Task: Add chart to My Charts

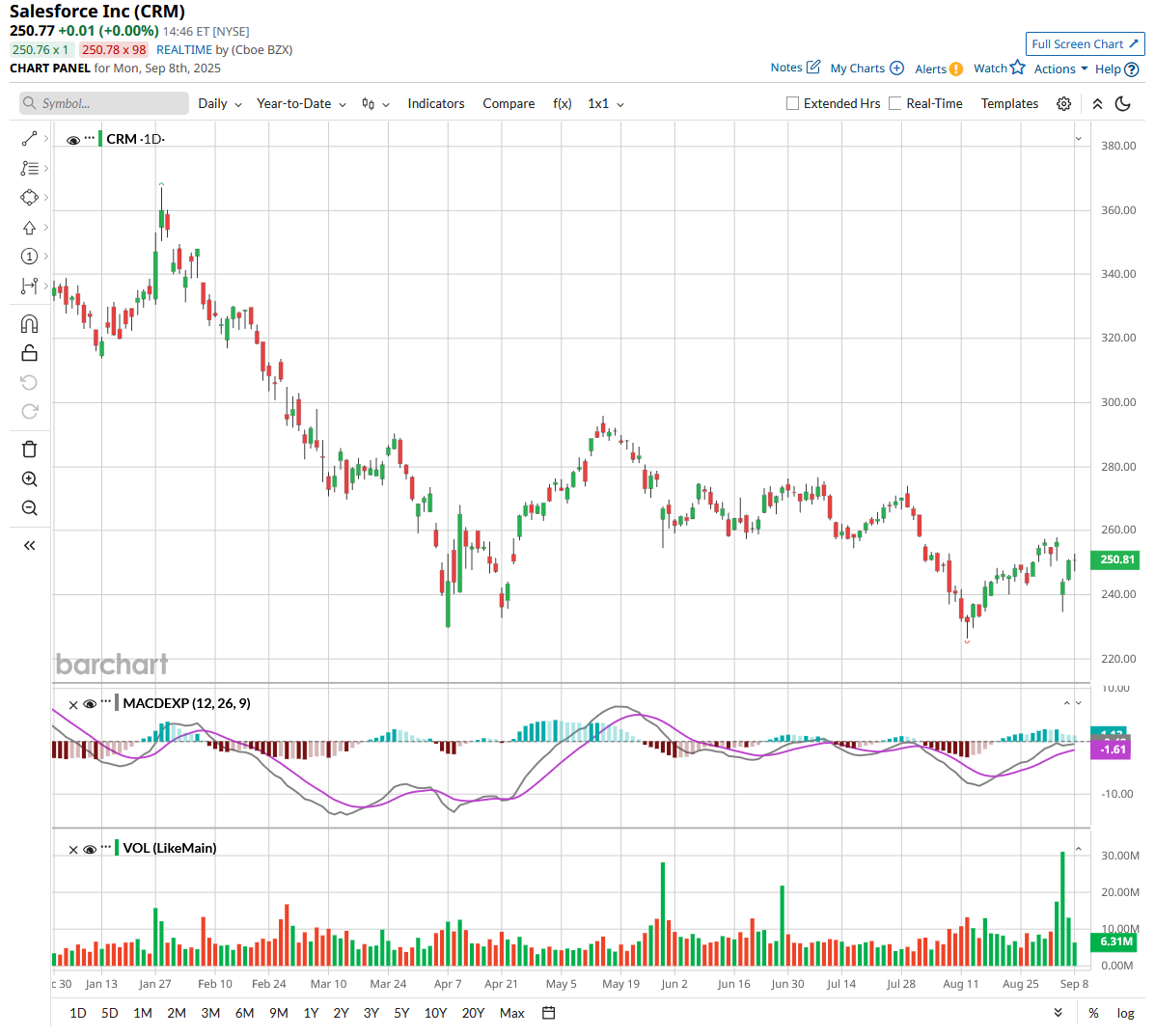Action: coord(867,68)
